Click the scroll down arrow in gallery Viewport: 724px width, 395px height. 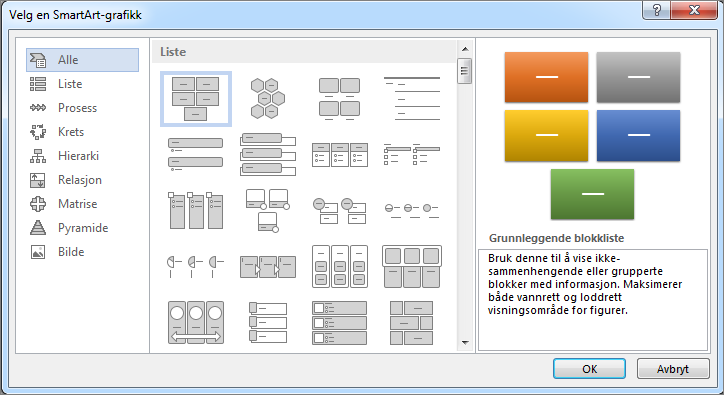465,343
